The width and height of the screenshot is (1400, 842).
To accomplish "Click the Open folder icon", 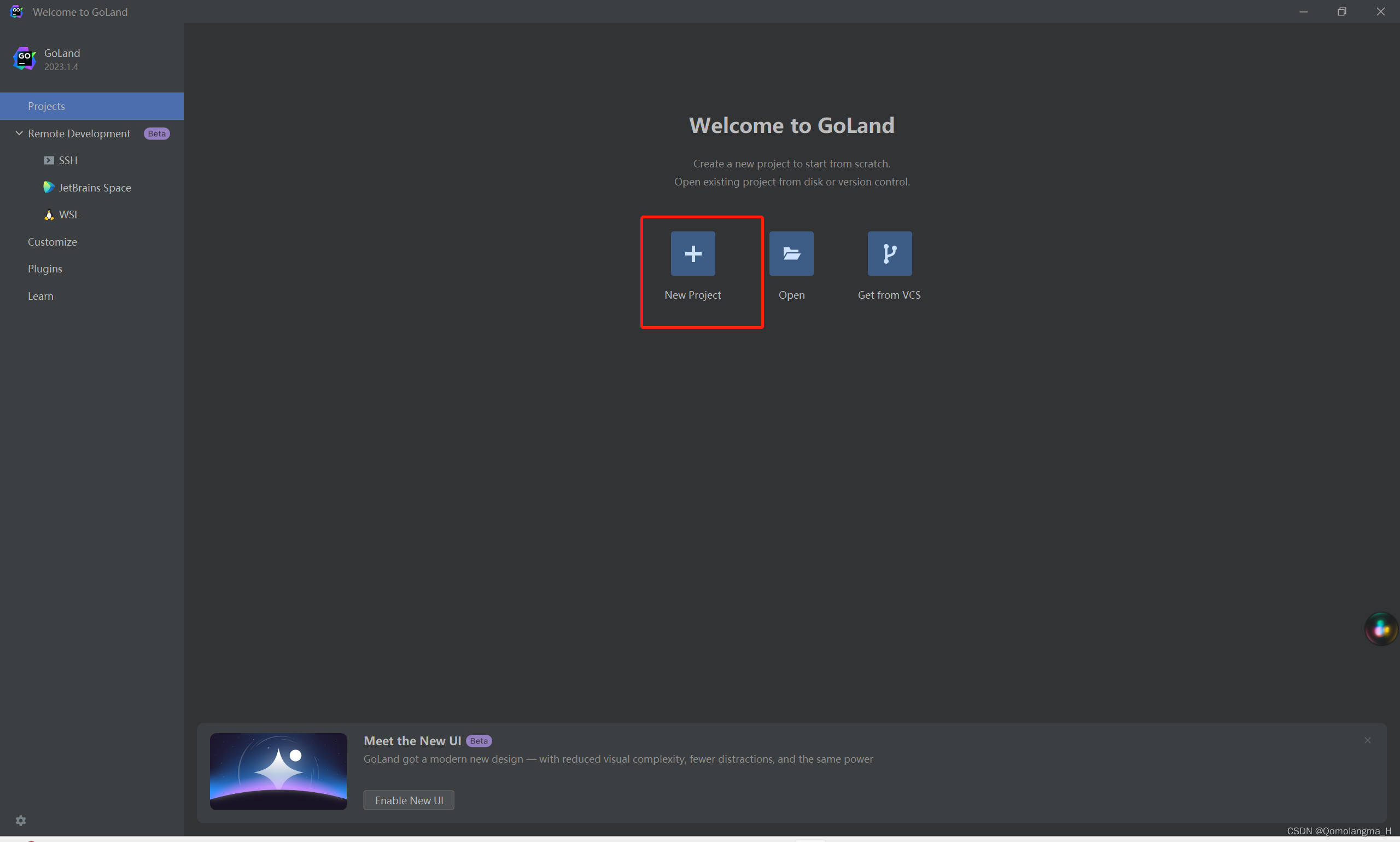I will (791, 254).
